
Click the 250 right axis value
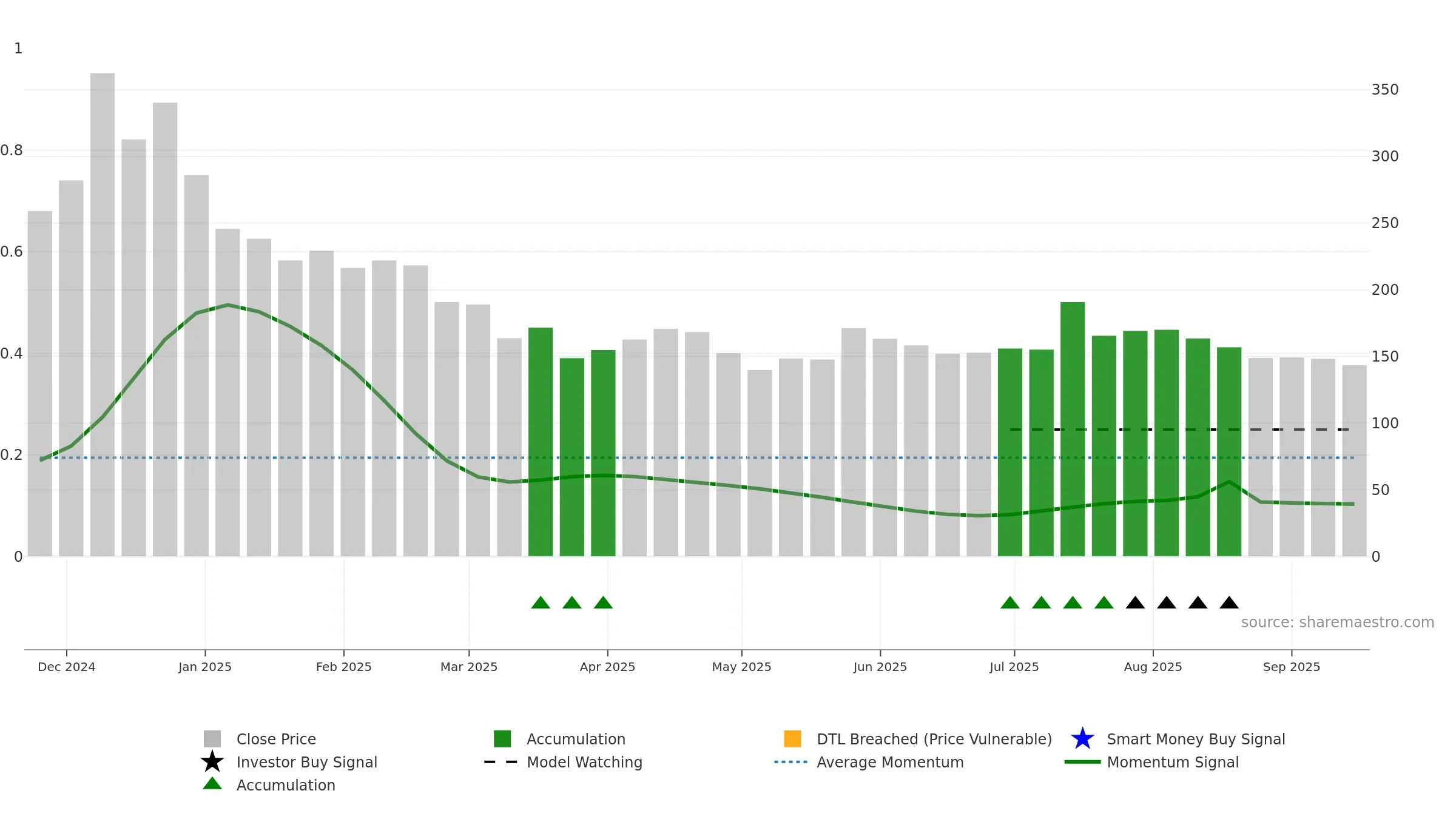click(1385, 223)
